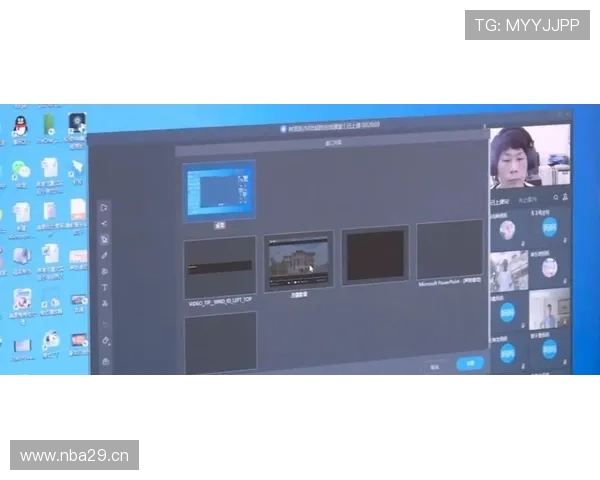
Task: Click the bottom icon in annotation toolbar
Action: coord(106,361)
